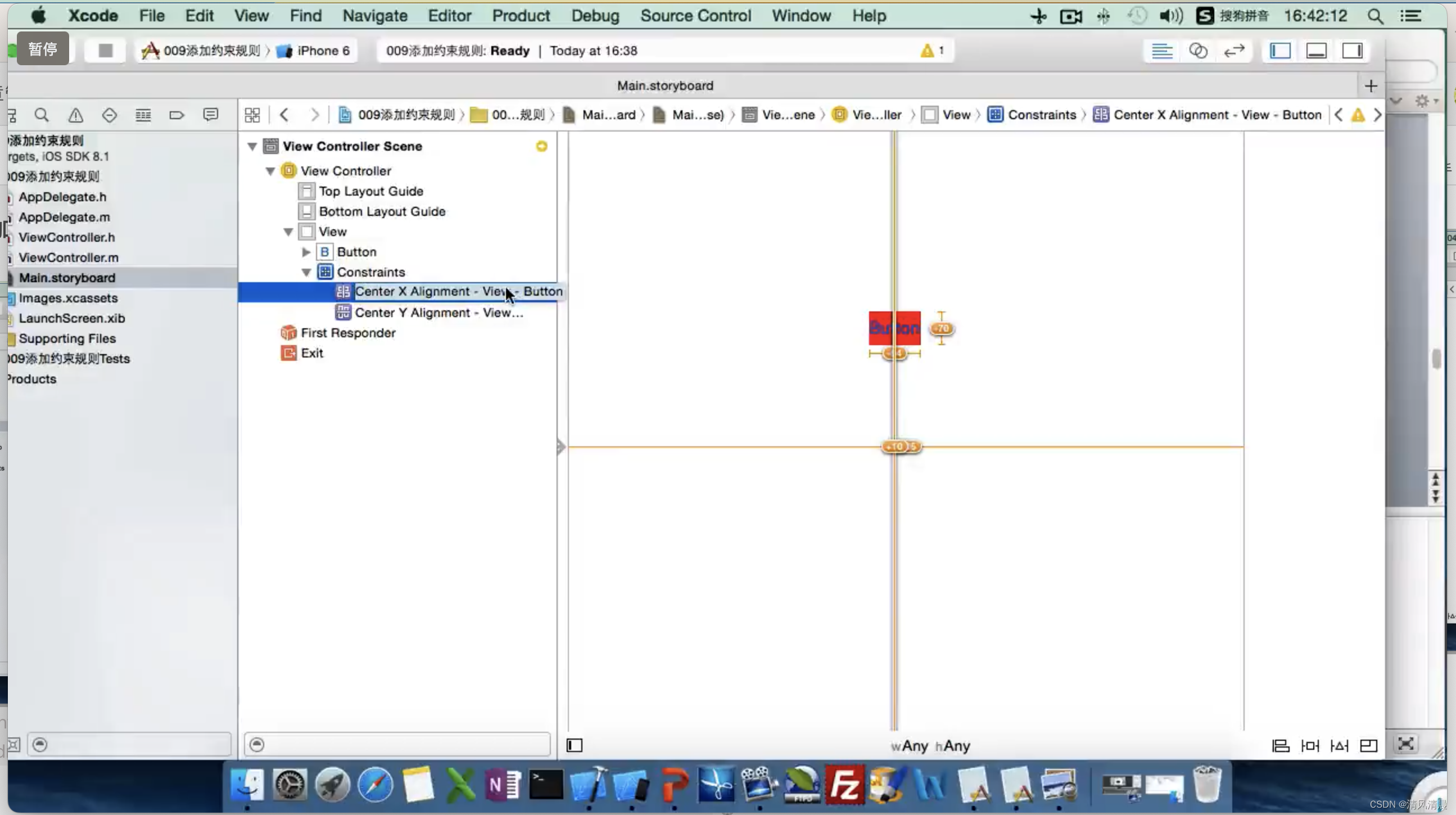1456x815 pixels.
Task: Click the Add button in toolbar
Action: (x=1370, y=85)
